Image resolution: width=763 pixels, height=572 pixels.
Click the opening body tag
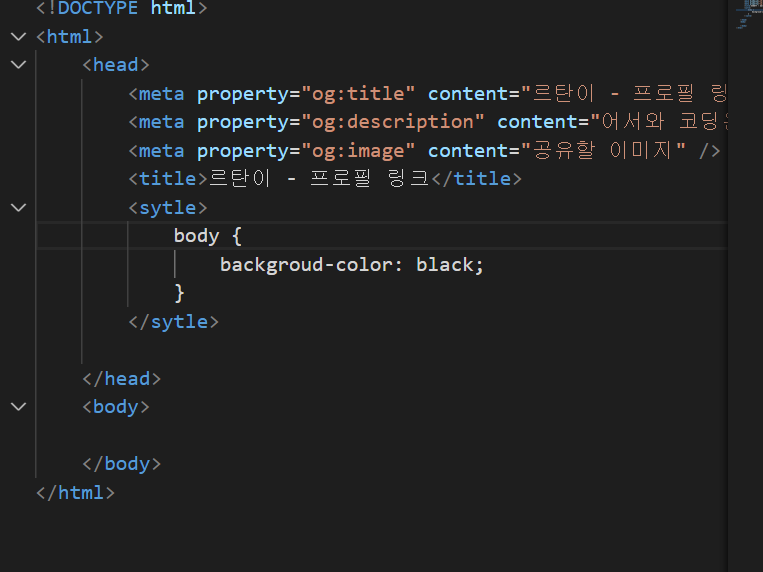click(x=116, y=406)
